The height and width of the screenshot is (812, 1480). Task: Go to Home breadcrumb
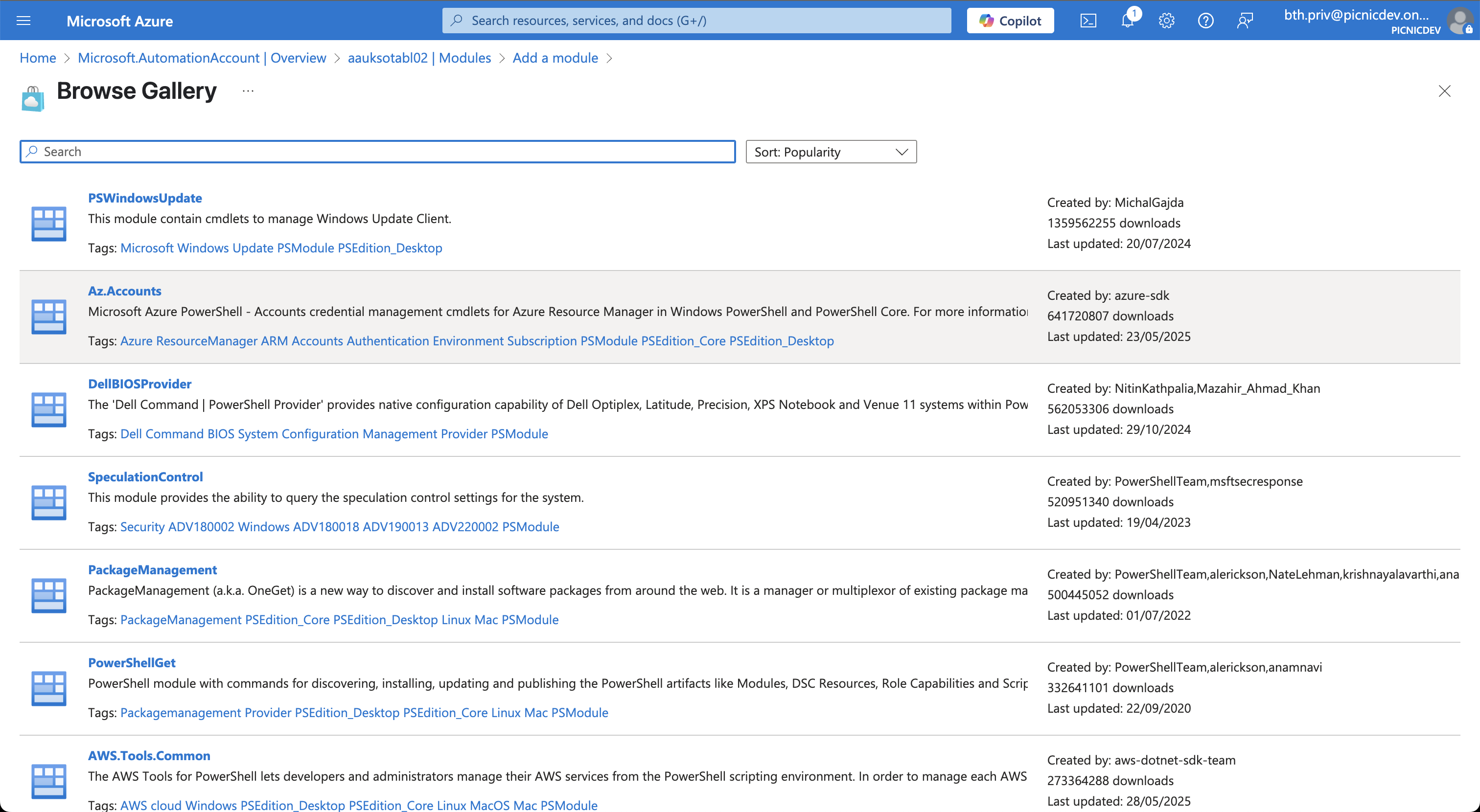(x=38, y=58)
